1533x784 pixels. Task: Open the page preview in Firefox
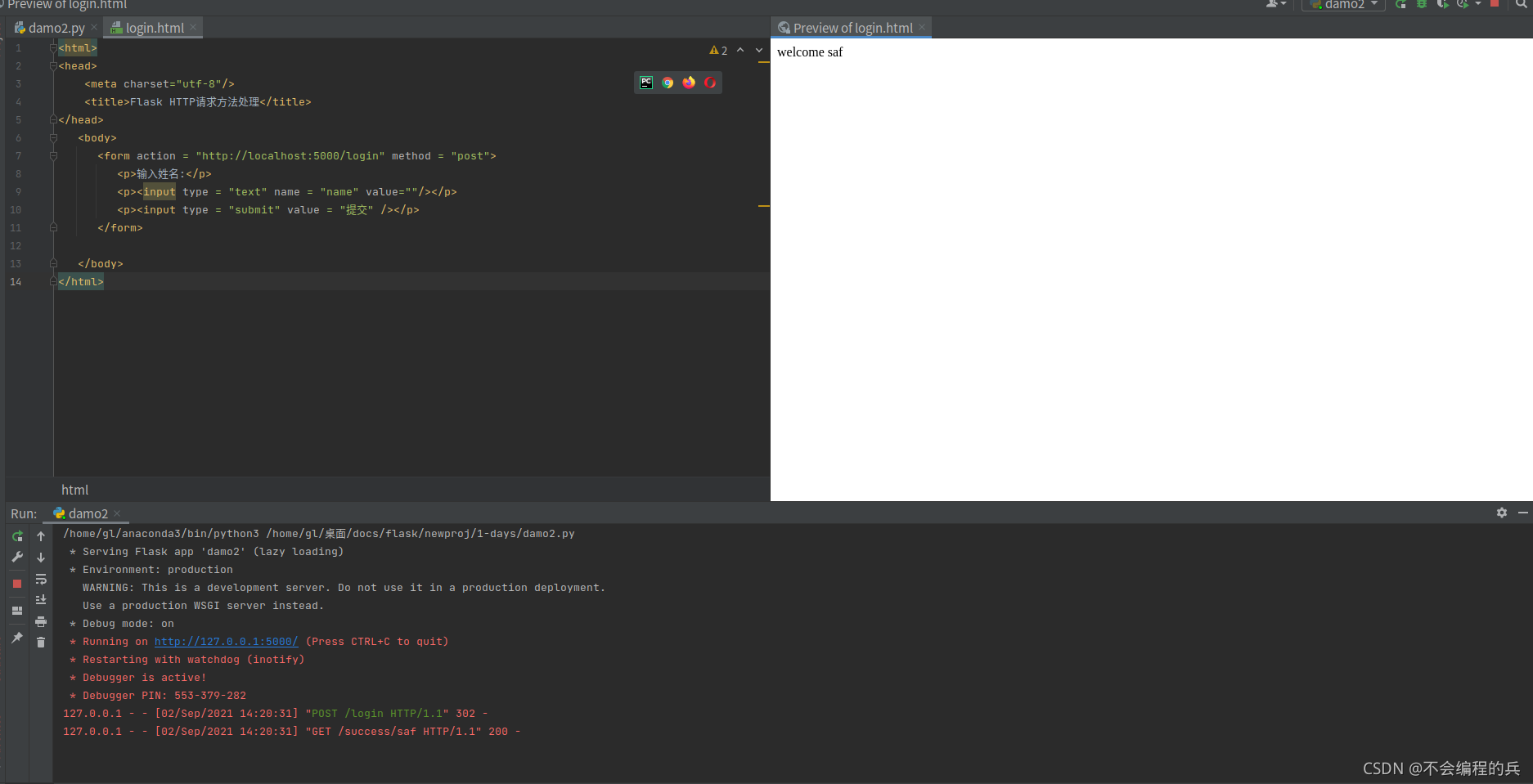coord(689,83)
